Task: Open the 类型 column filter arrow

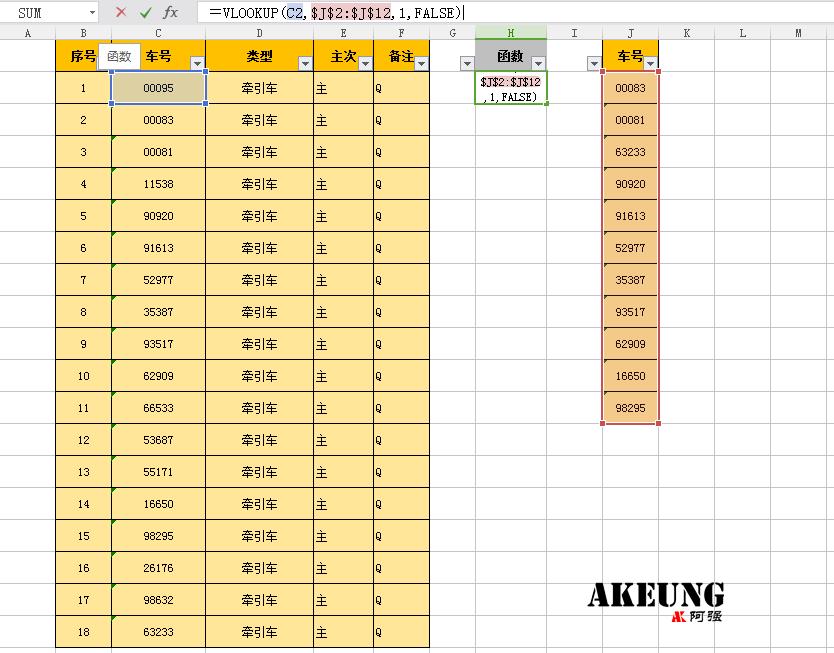Action: [305, 64]
